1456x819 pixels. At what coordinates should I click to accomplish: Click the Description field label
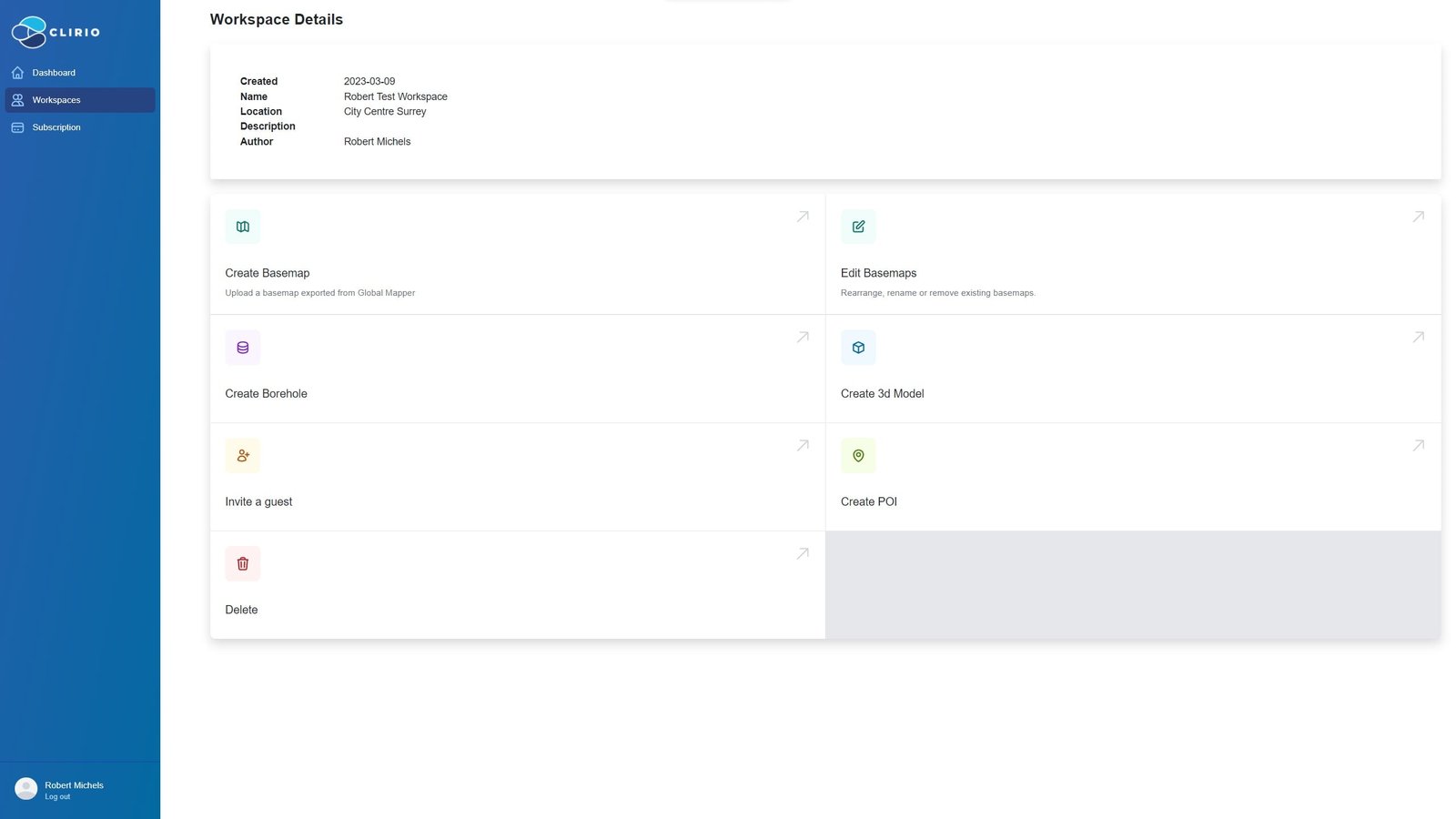pyautogui.click(x=268, y=126)
